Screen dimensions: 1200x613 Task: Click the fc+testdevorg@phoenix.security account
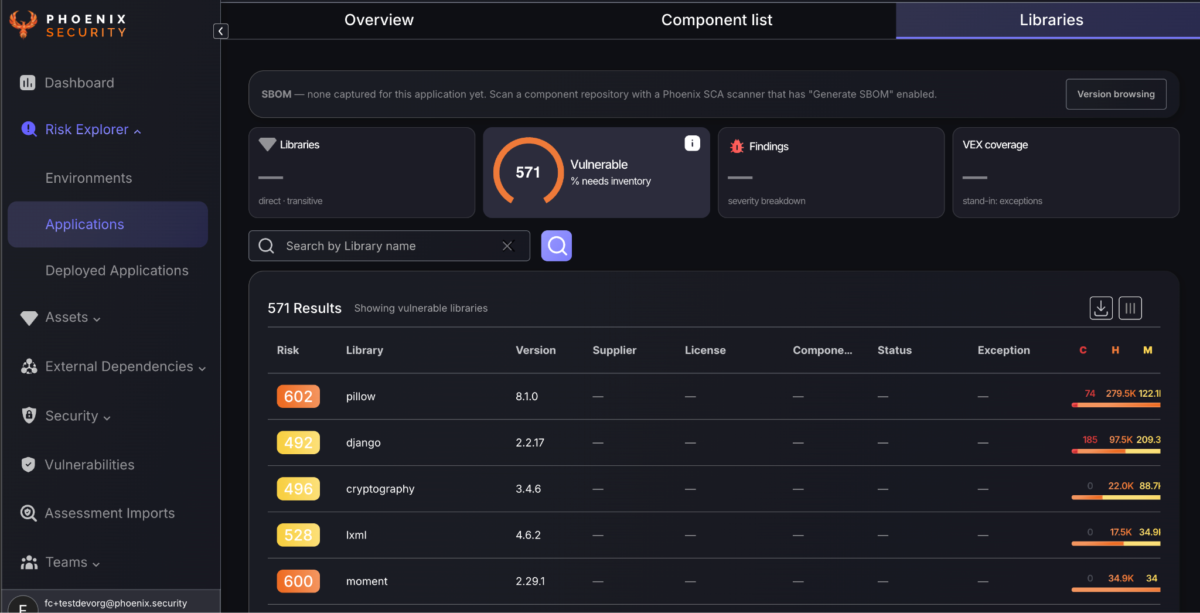click(x=116, y=603)
